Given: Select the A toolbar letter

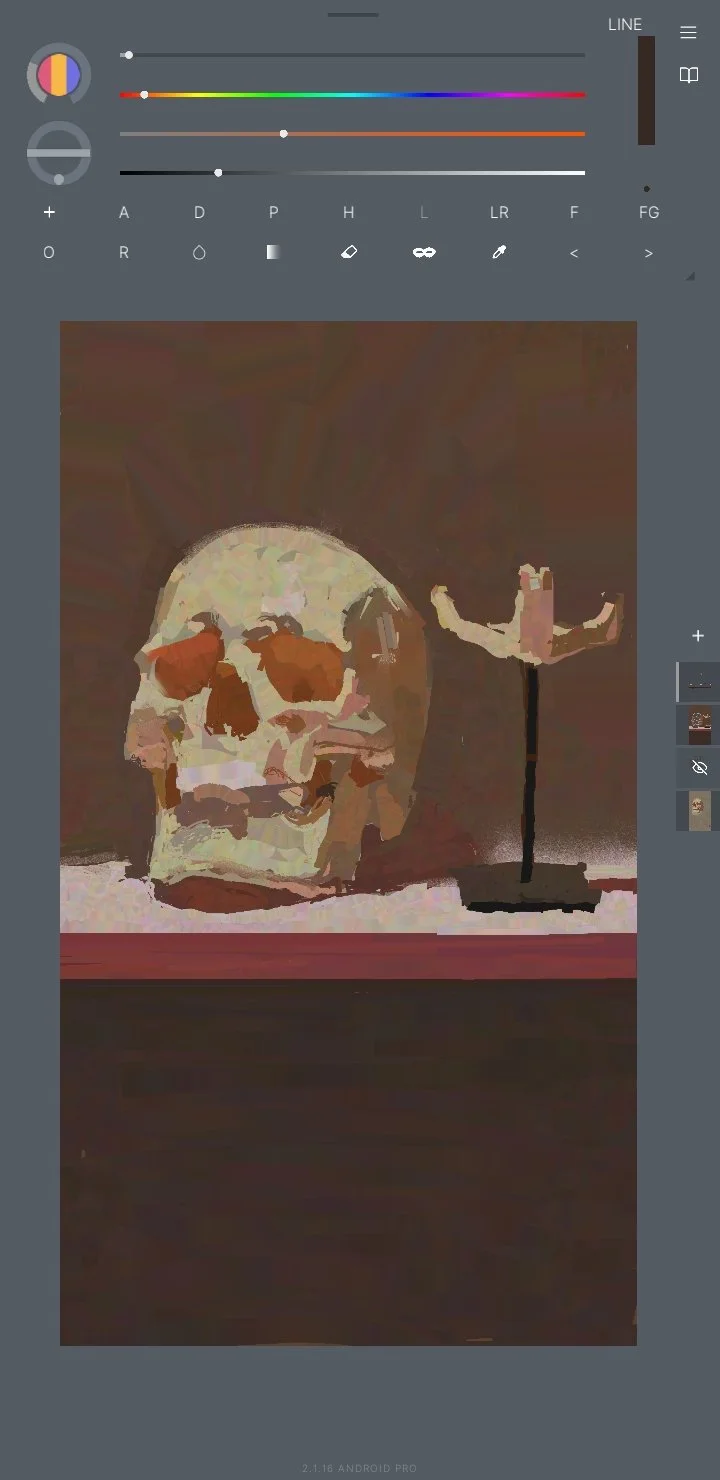Looking at the screenshot, I should 124,212.
